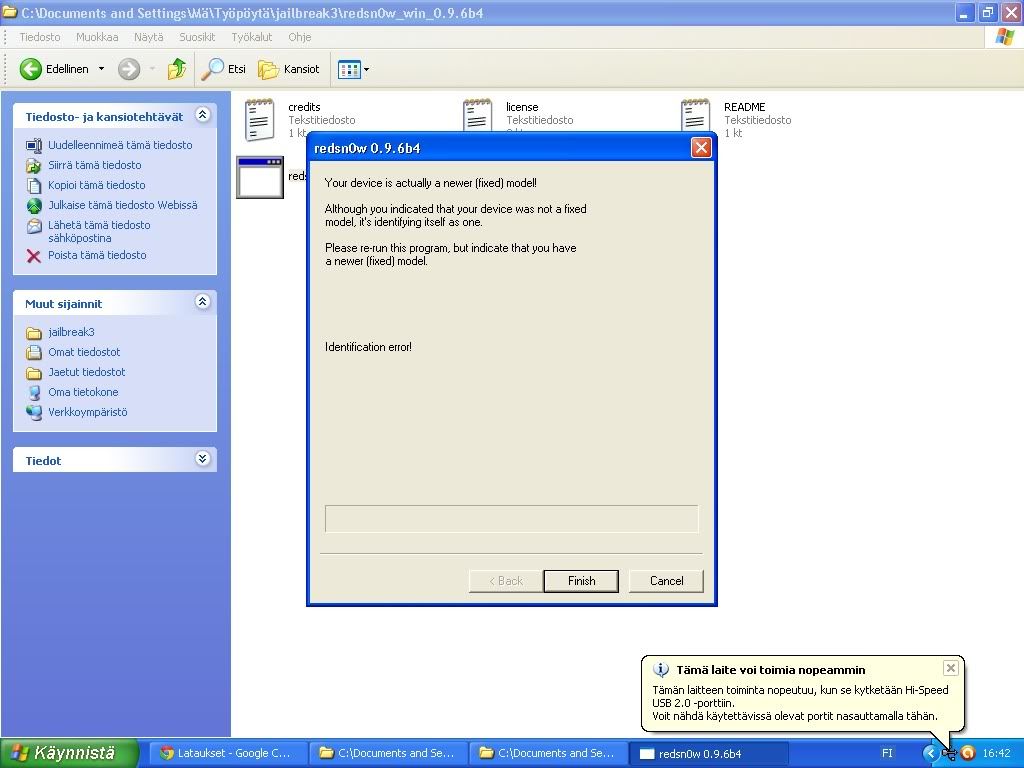Click the redsn0w progress bar
The height and width of the screenshot is (768, 1024).
pos(511,519)
